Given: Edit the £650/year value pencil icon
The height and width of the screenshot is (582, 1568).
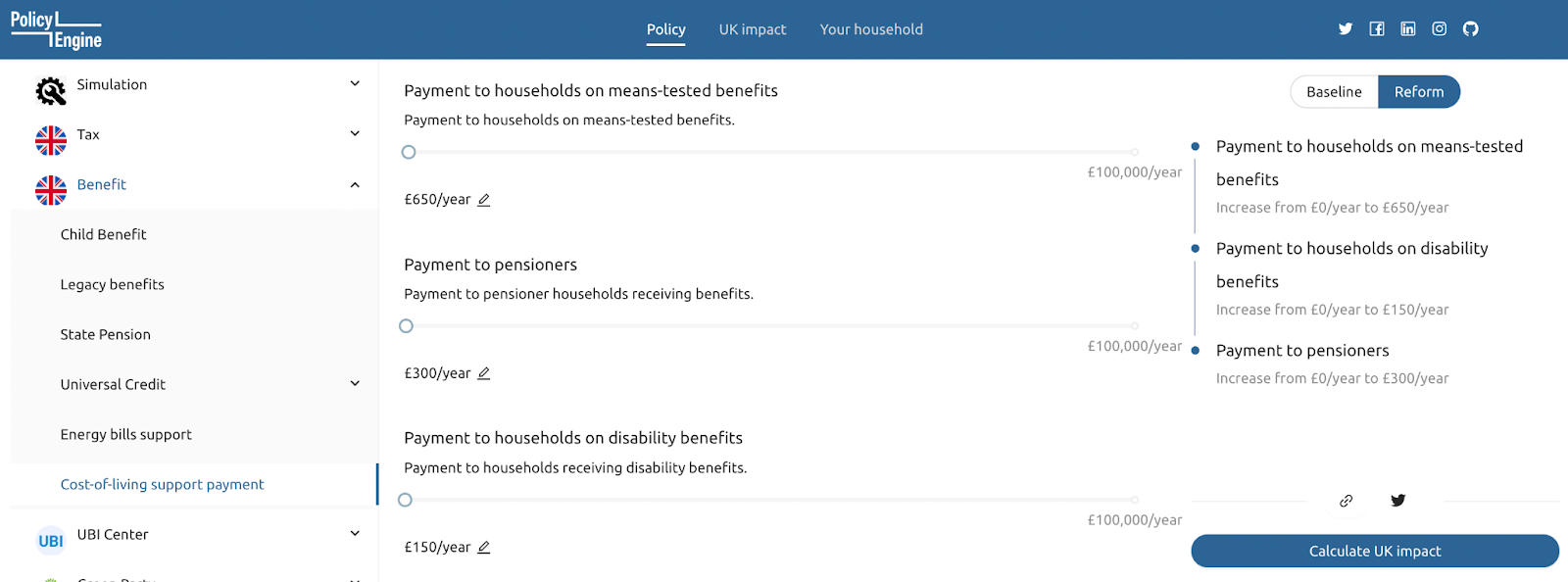Looking at the screenshot, I should (484, 200).
